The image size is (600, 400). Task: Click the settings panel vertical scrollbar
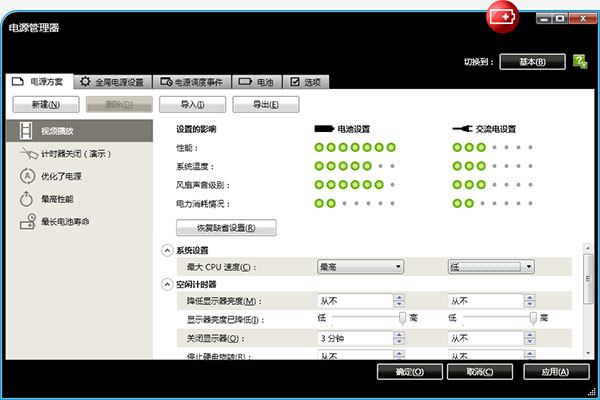click(x=587, y=300)
